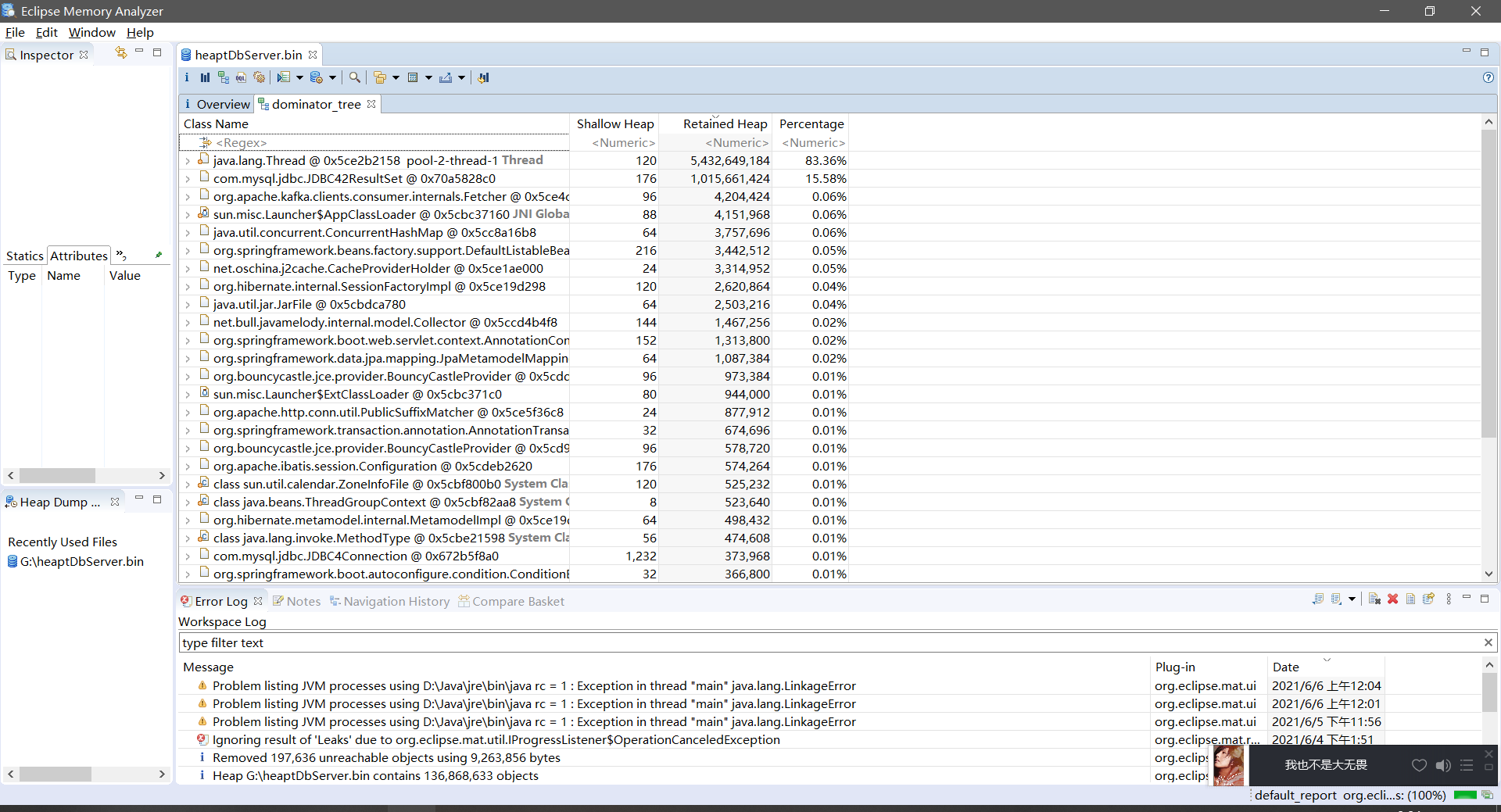Open the Compare Basket tab

pos(511,601)
